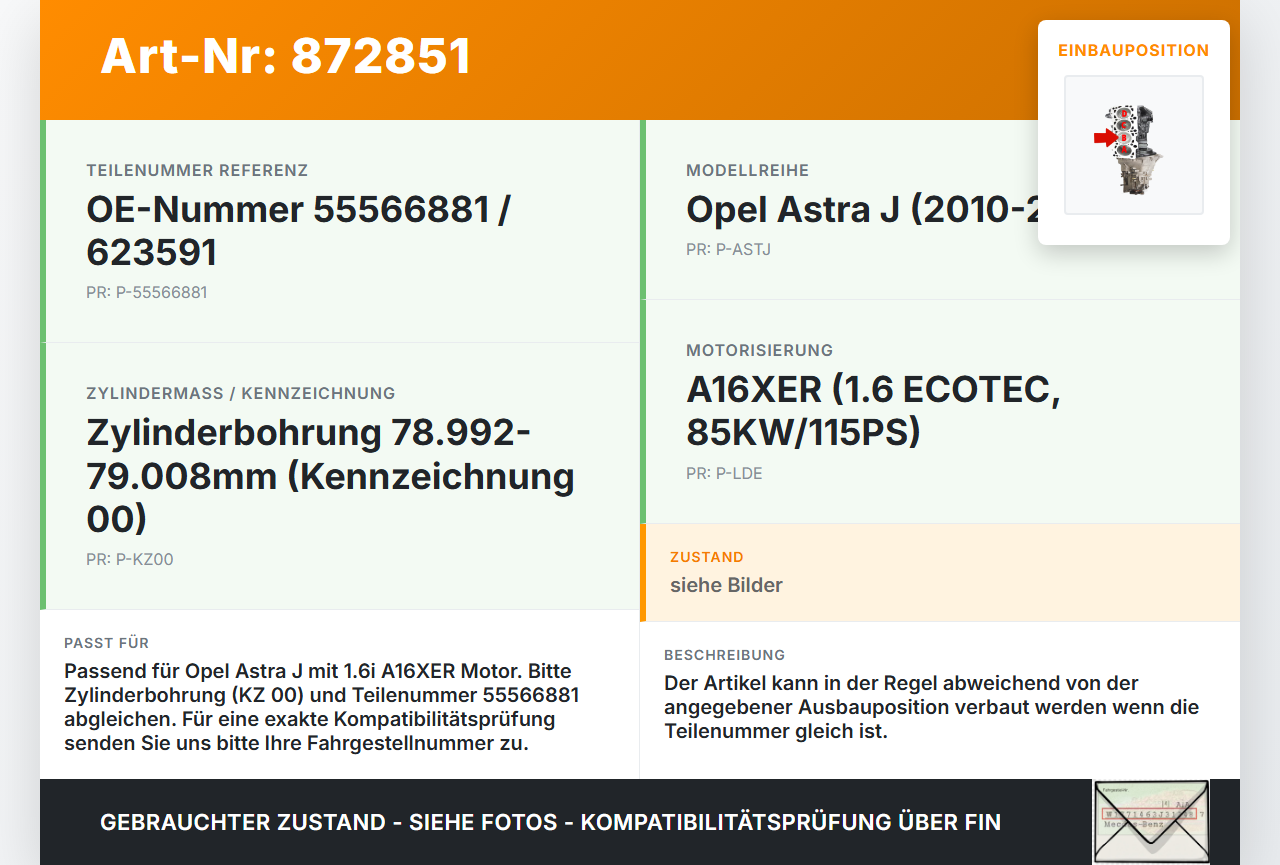Click the 'EINBAUPOSITION' card title

(x=1134, y=50)
